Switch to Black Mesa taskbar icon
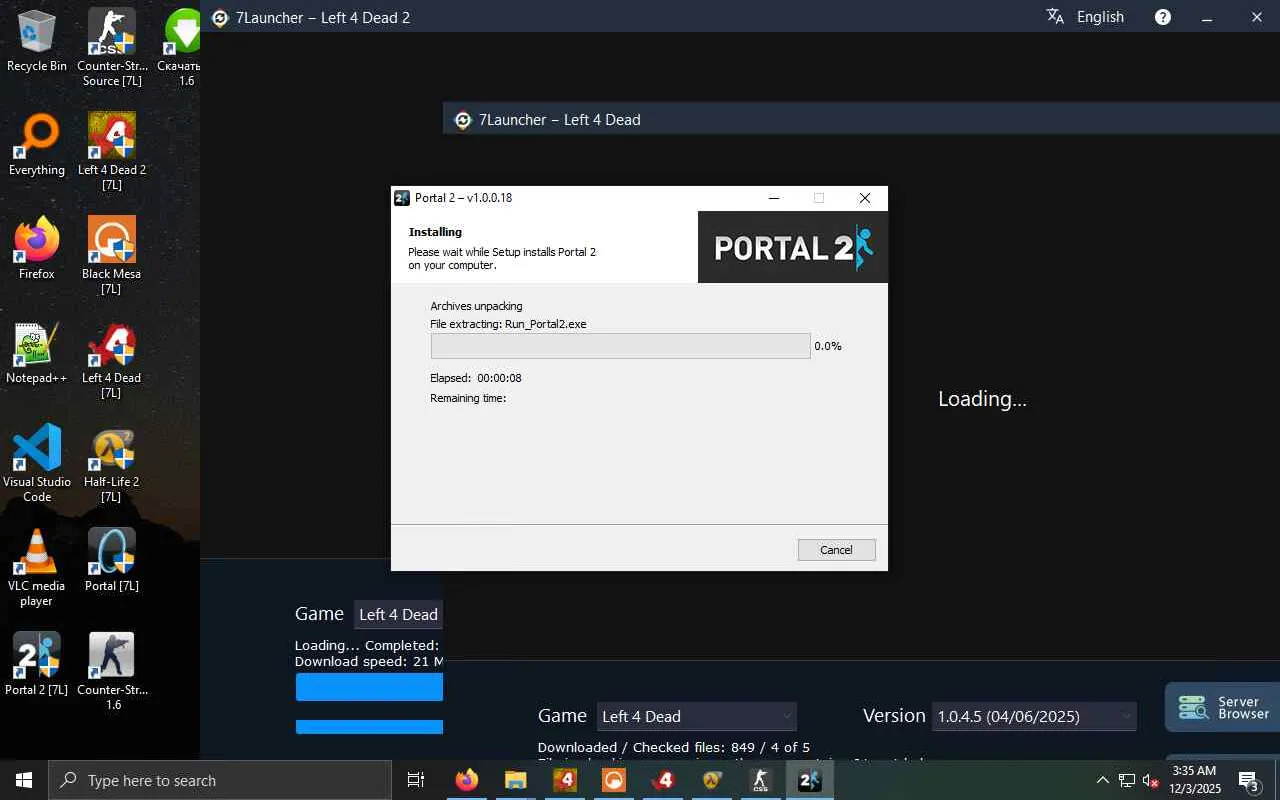The width and height of the screenshot is (1280, 800). [614, 780]
